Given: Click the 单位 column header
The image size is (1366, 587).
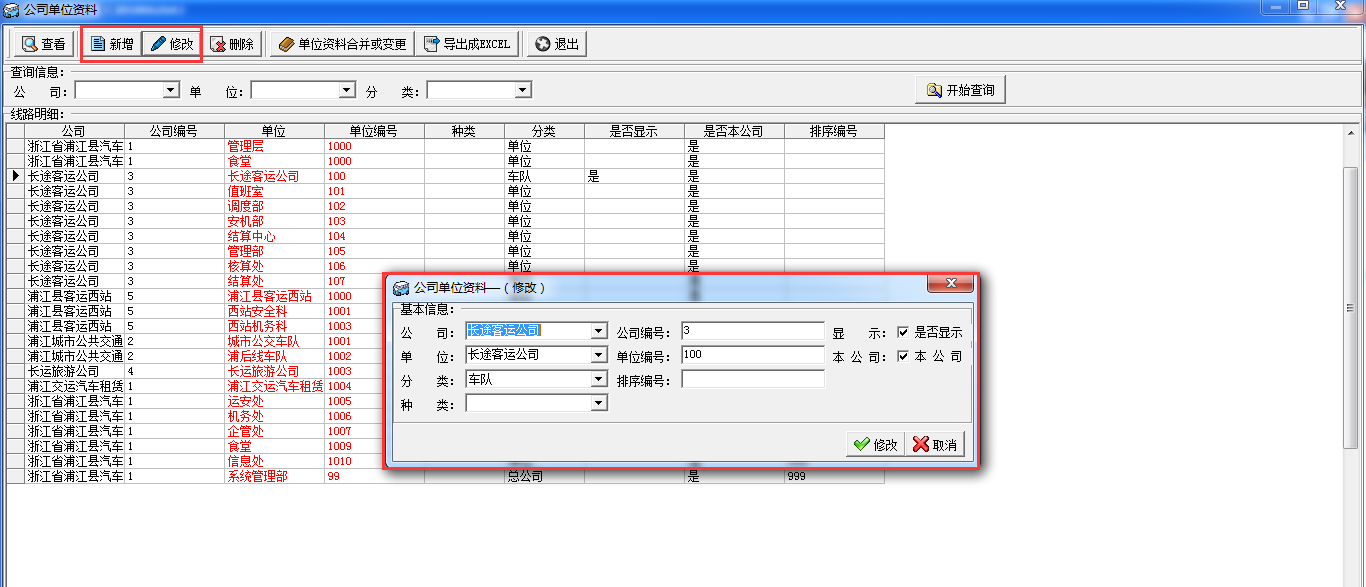Looking at the screenshot, I should [274, 131].
